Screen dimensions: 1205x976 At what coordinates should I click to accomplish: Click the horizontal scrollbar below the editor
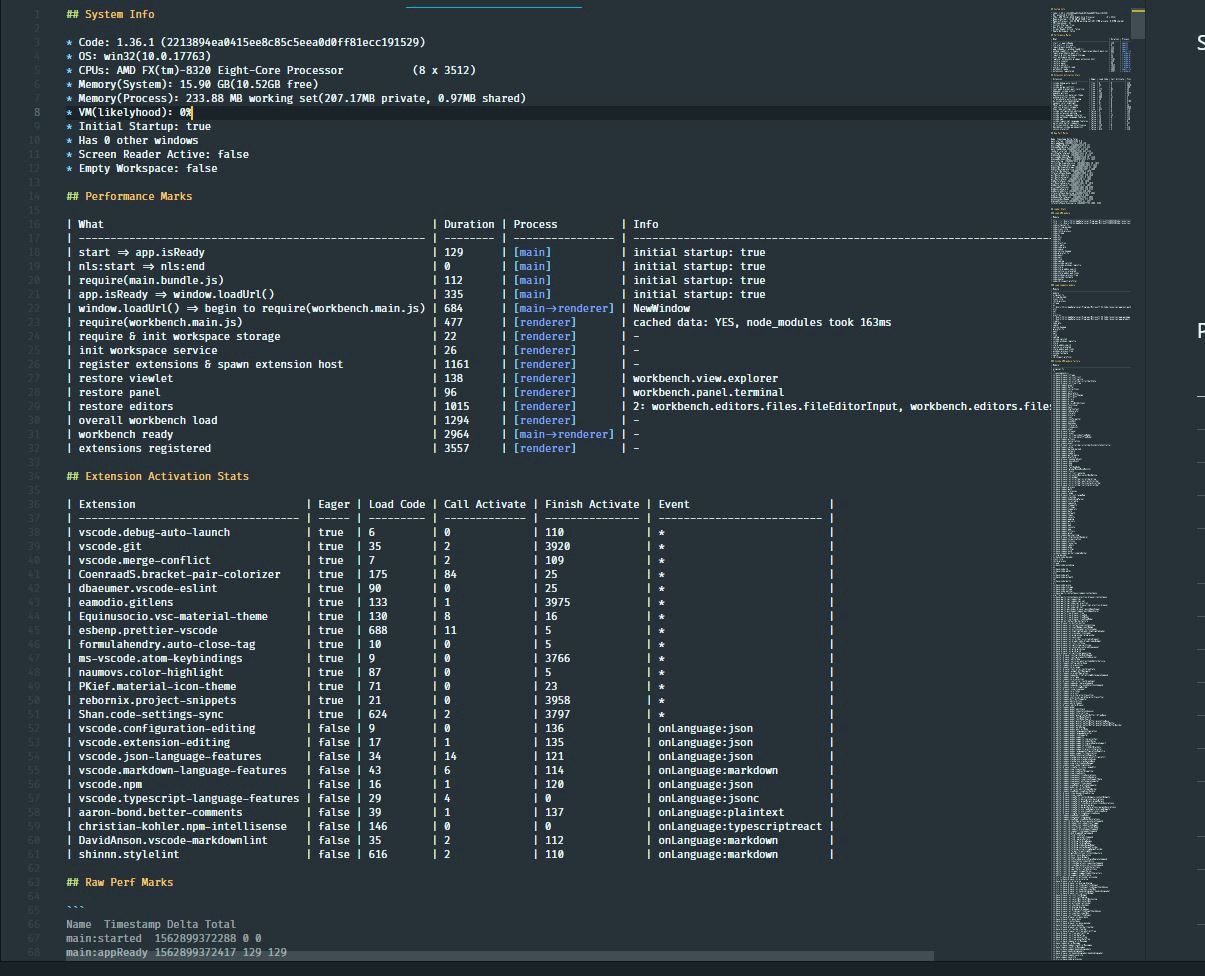500,955
